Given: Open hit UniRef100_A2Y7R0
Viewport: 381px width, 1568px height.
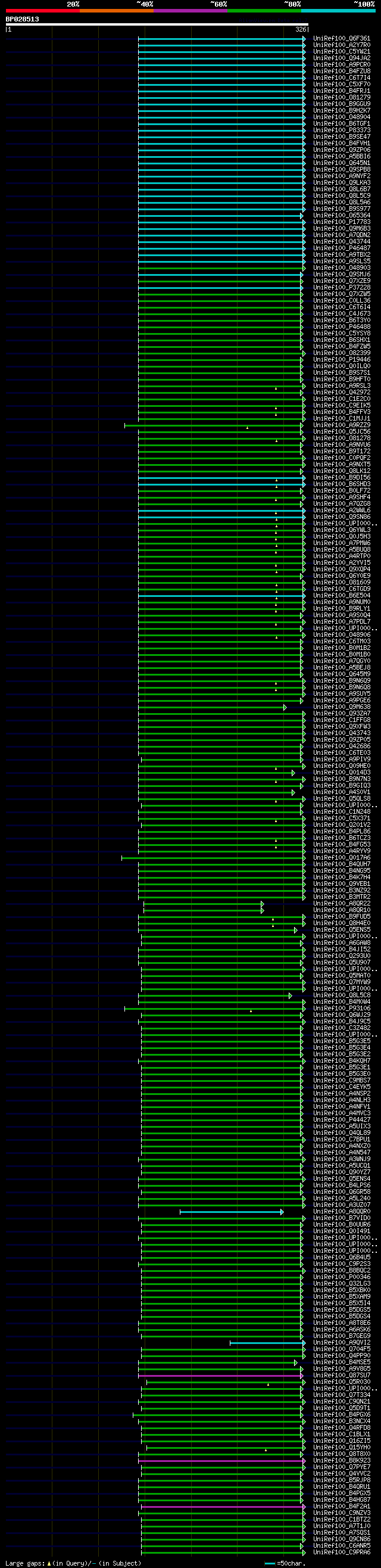Looking at the screenshot, I should (x=342, y=45).
